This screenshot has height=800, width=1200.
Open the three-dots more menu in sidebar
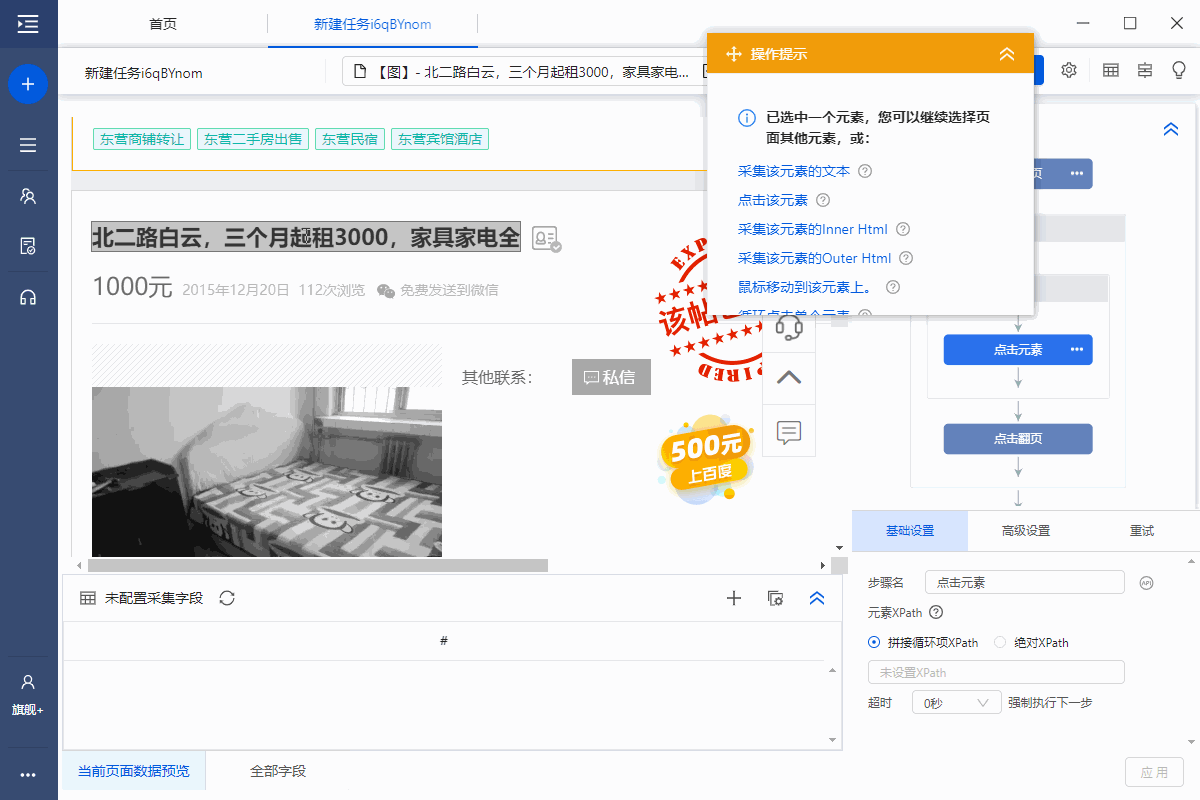28,774
